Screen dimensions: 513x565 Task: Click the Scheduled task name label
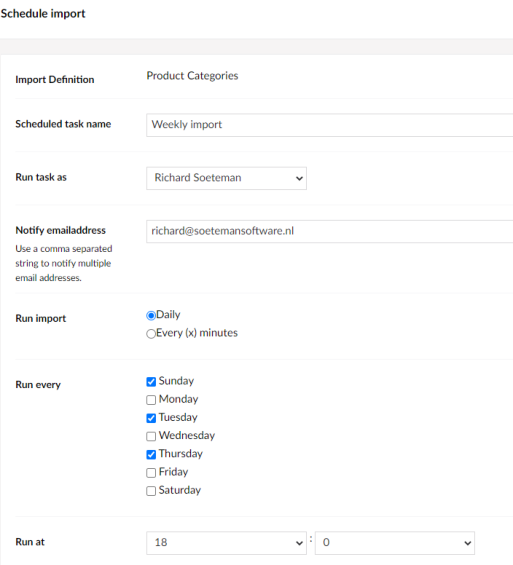[x=63, y=124]
